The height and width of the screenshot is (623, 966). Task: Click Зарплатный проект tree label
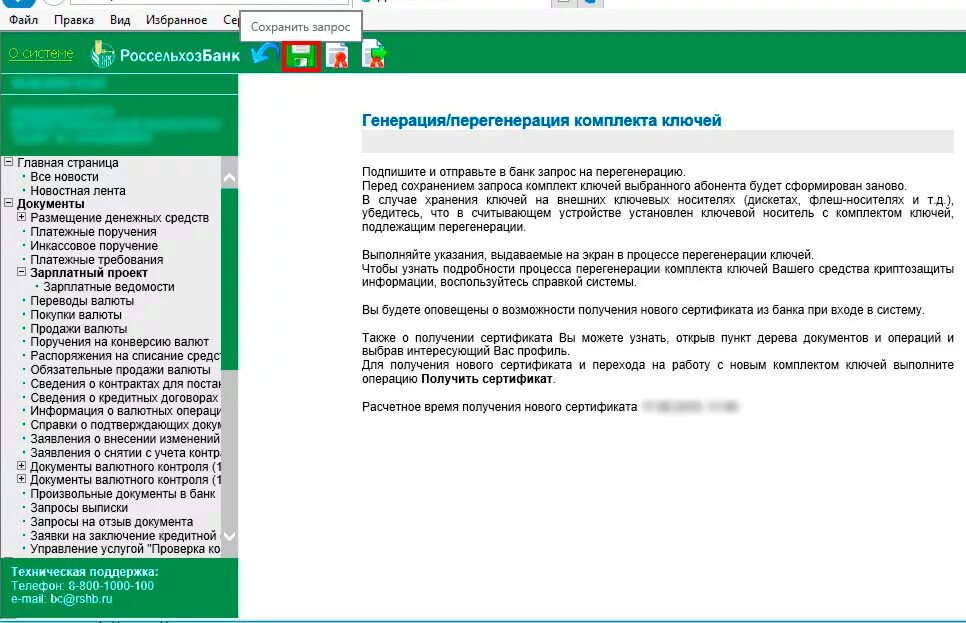[x=89, y=272]
